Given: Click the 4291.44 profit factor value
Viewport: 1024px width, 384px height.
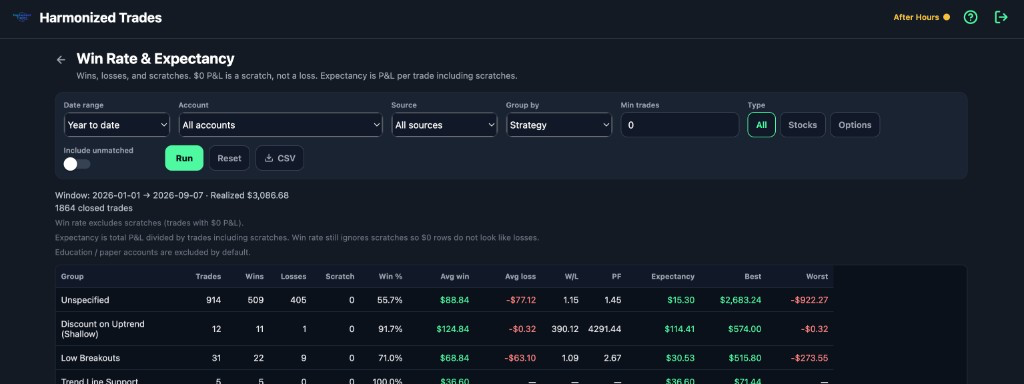Looking at the screenshot, I should click(x=605, y=328).
